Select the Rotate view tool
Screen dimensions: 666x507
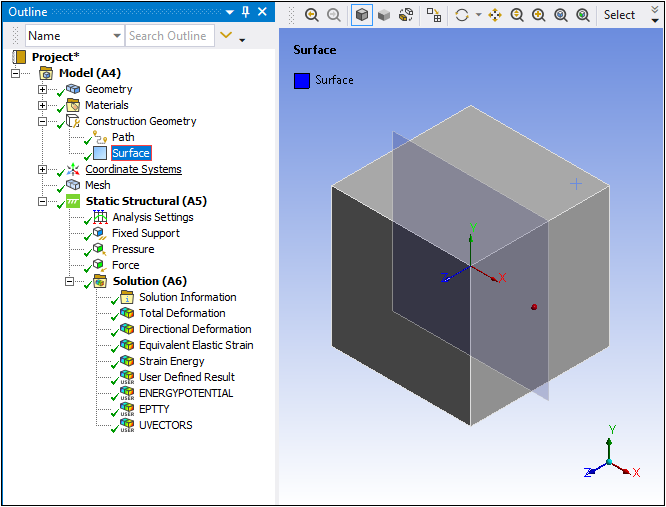point(461,15)
